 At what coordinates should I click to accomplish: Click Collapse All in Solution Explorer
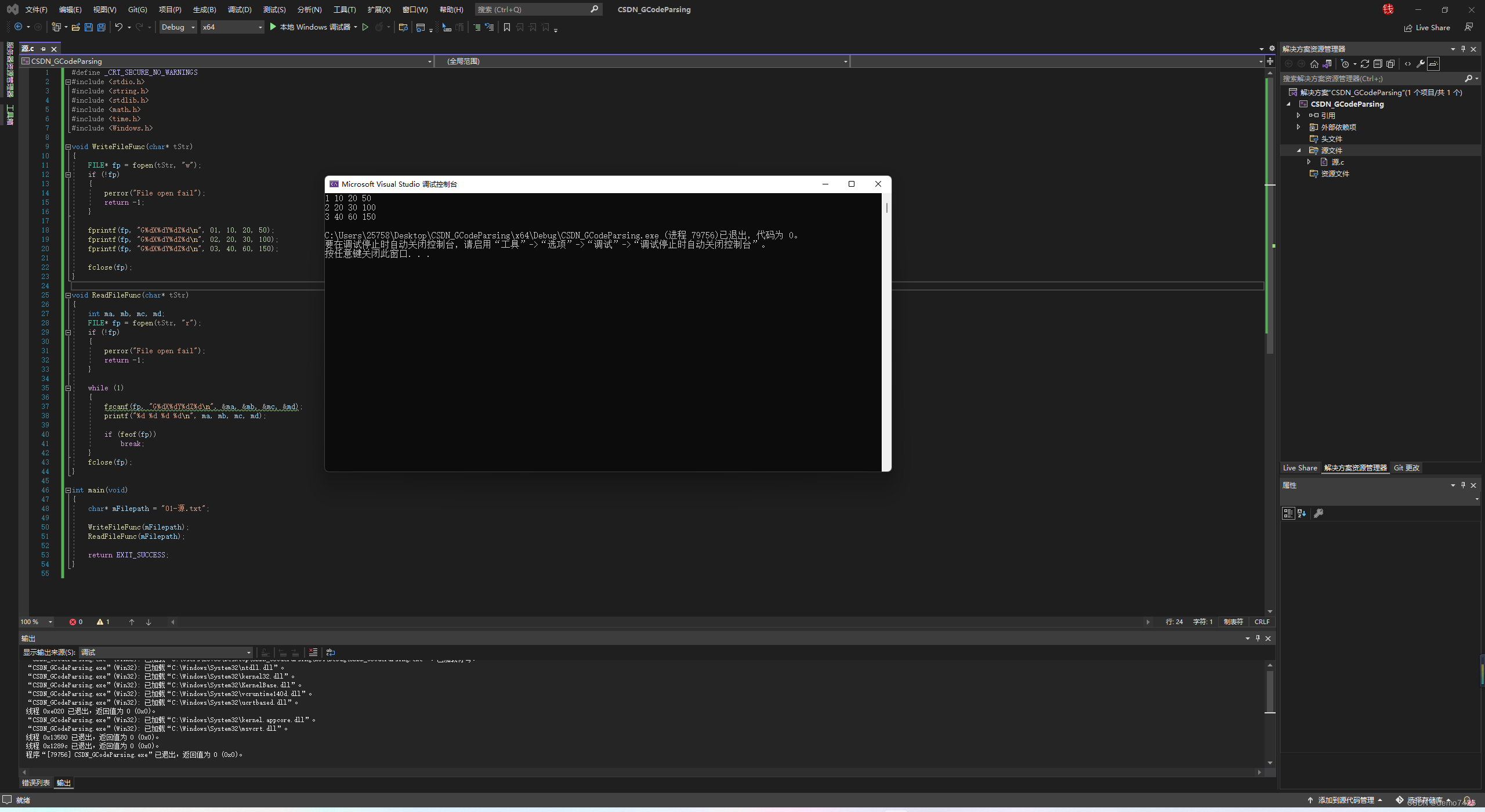coord(1377,64)
